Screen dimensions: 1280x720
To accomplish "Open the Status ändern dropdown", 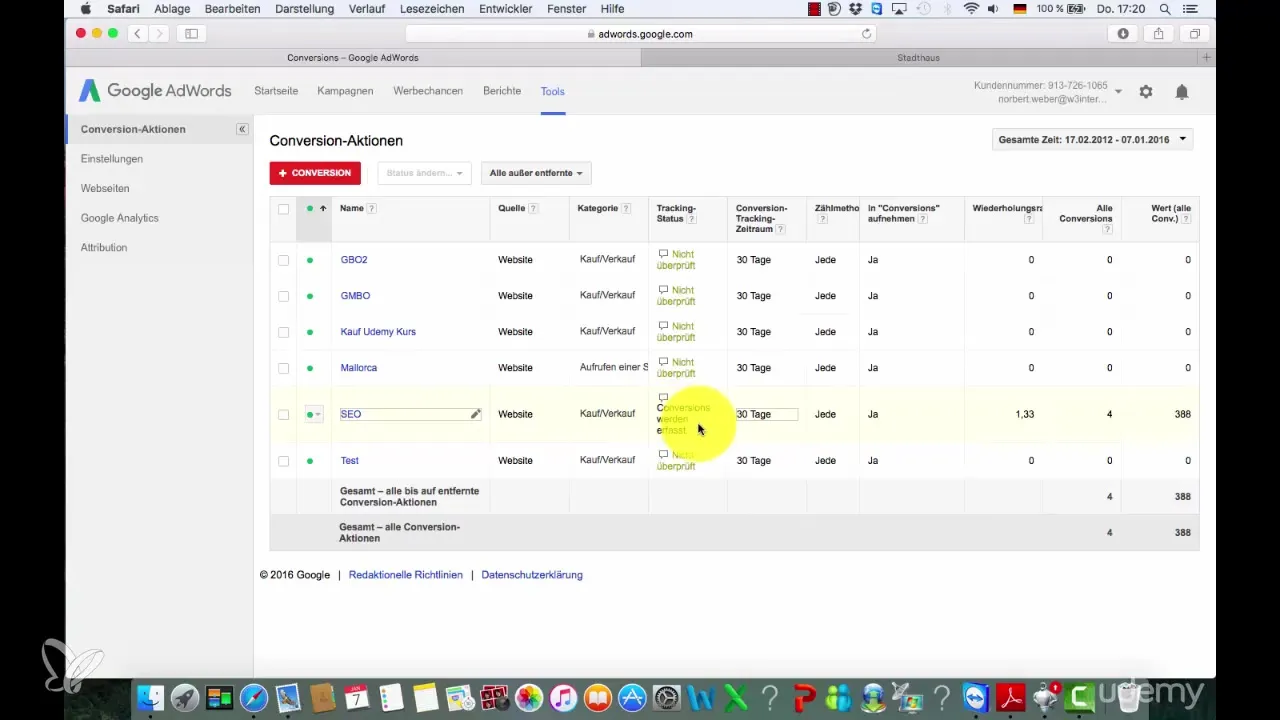I will click(x=424, y=173).
